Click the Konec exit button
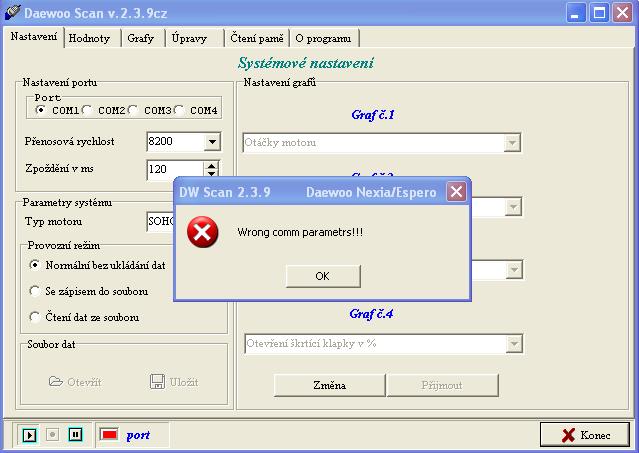This screenshot has width=639, height=453. (x=585, y=435)
